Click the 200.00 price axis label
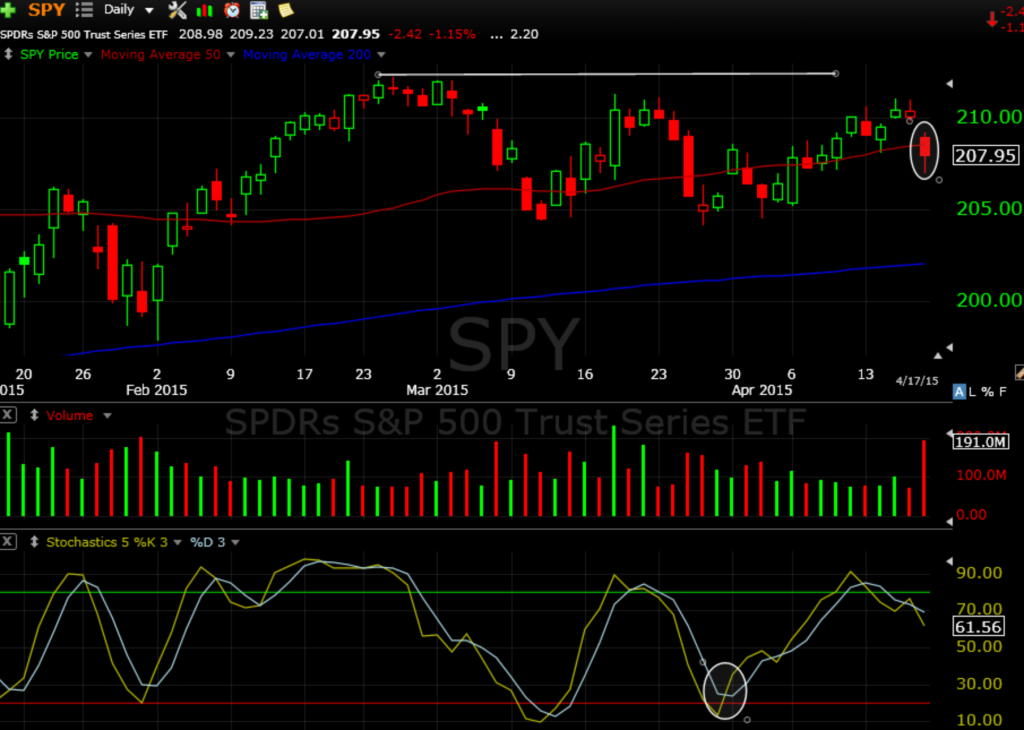1024x730 pixels. [989, 300]
